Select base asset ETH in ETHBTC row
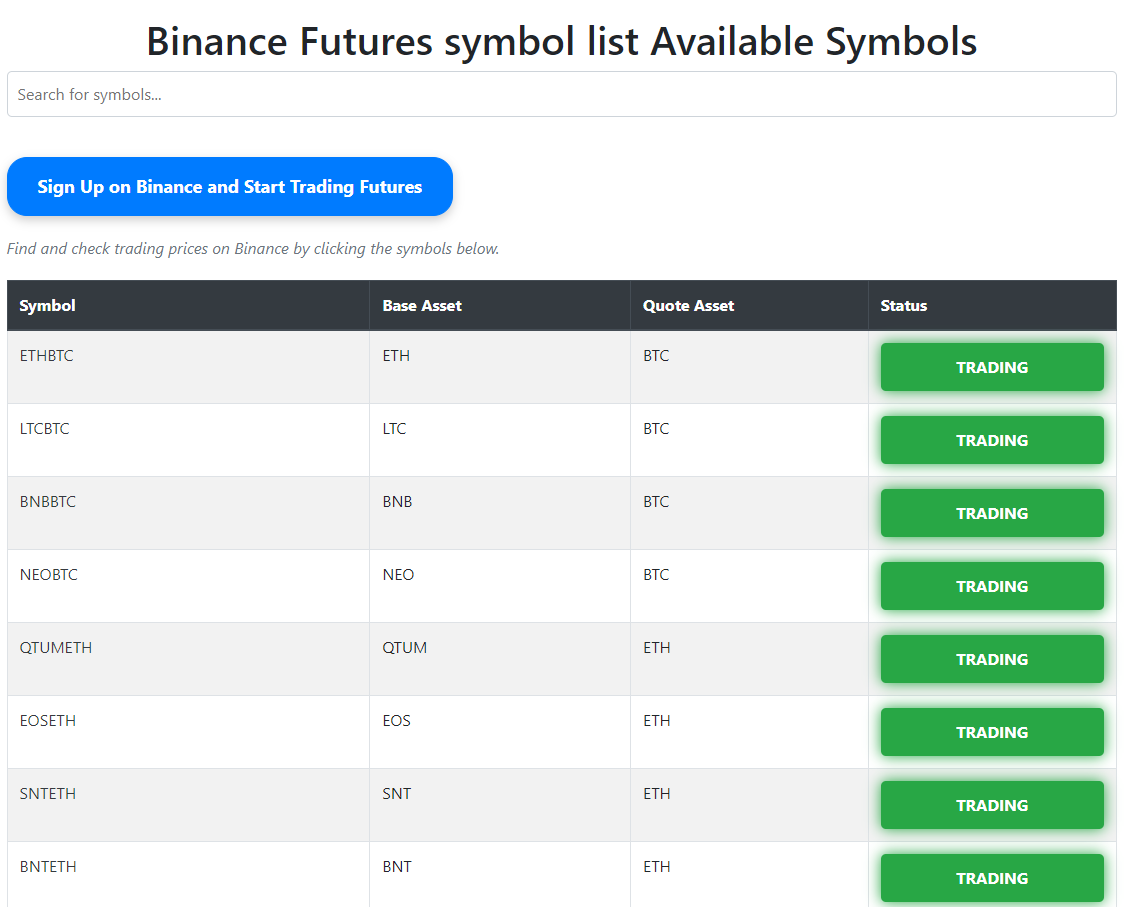The height and width of the screenshot is (907, 1127). click(396, 356)
